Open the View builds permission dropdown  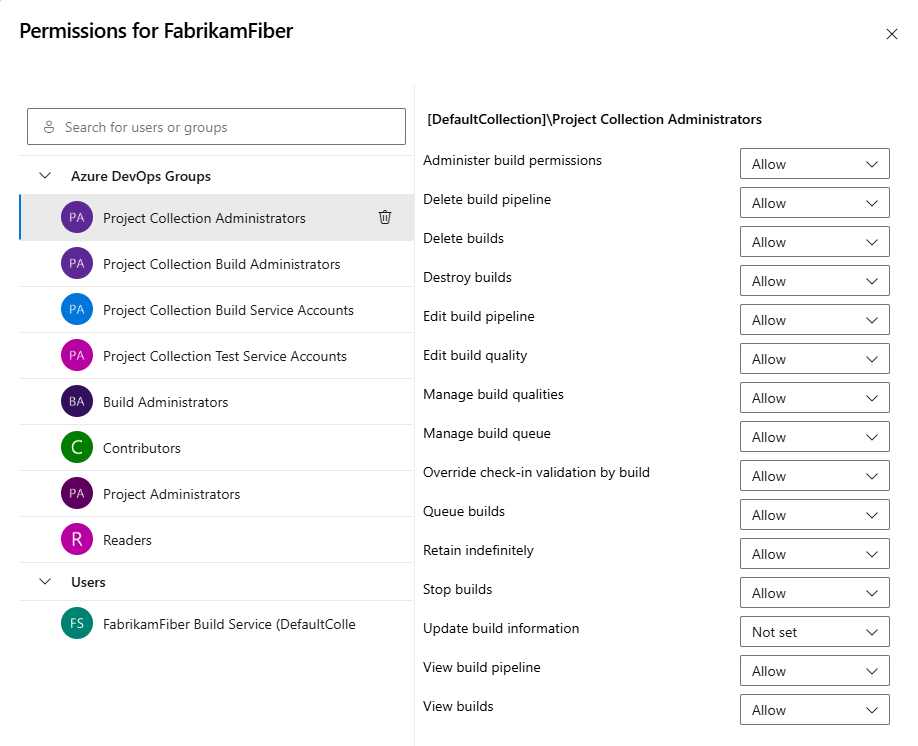click(814, 710)
